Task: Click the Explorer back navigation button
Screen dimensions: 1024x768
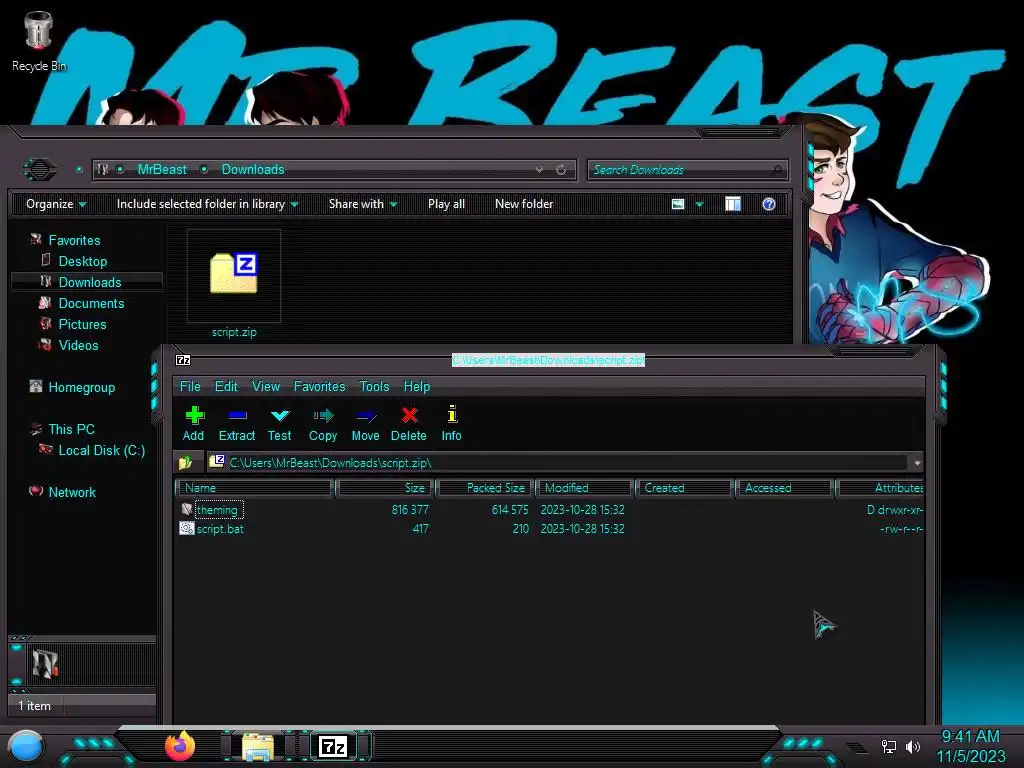Action: 40,170
